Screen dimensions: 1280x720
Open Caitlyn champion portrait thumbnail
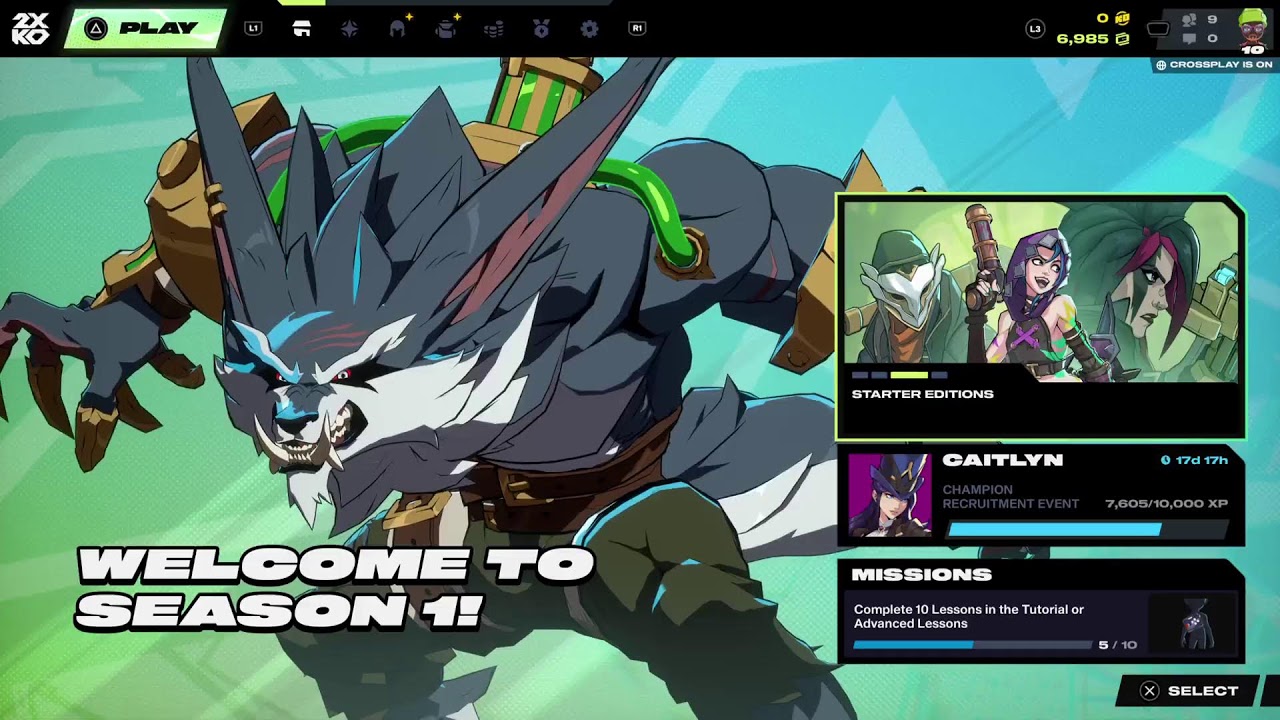pyautogui.click(x=889, y=495)
